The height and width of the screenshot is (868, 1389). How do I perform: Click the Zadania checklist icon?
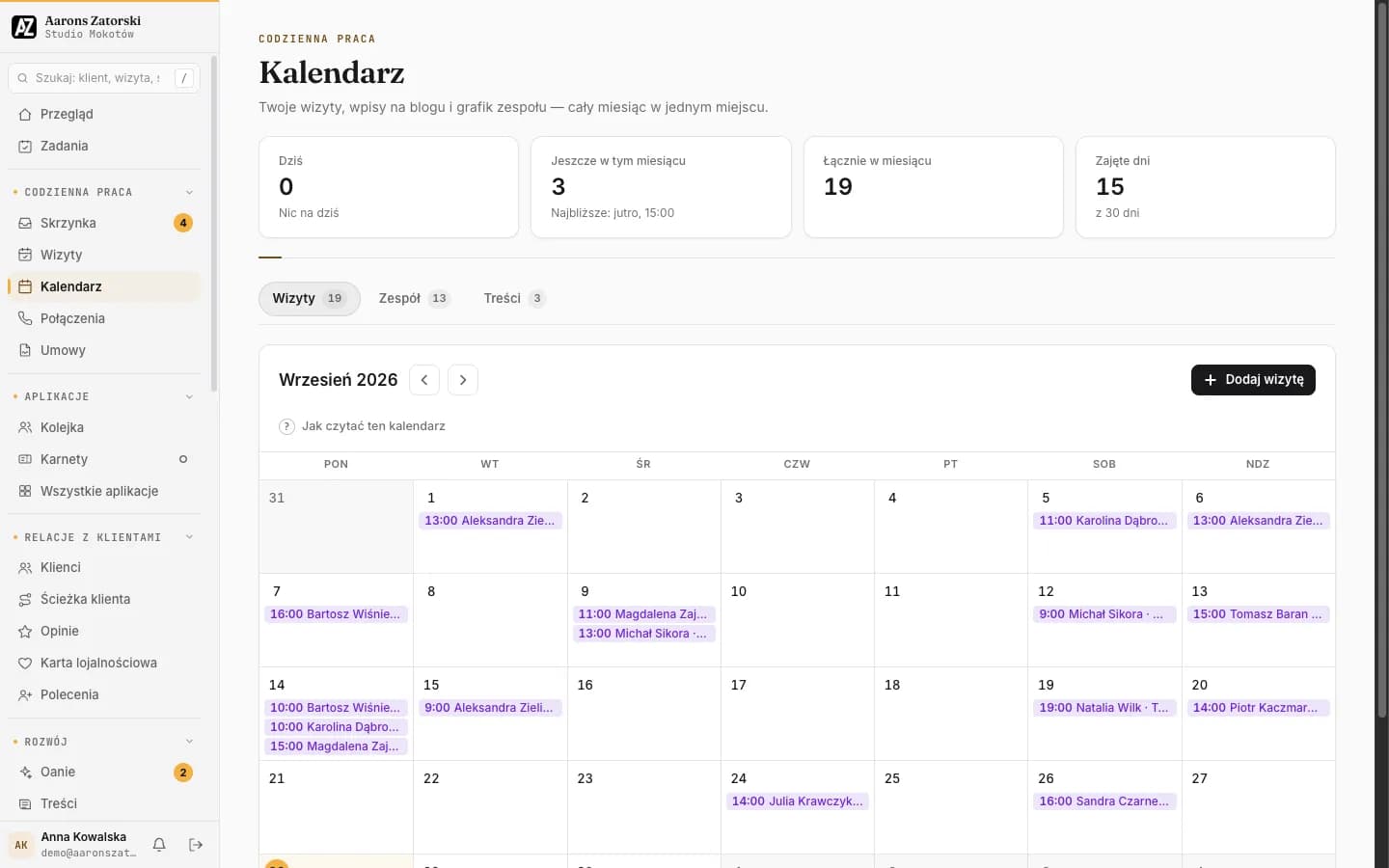25,146
